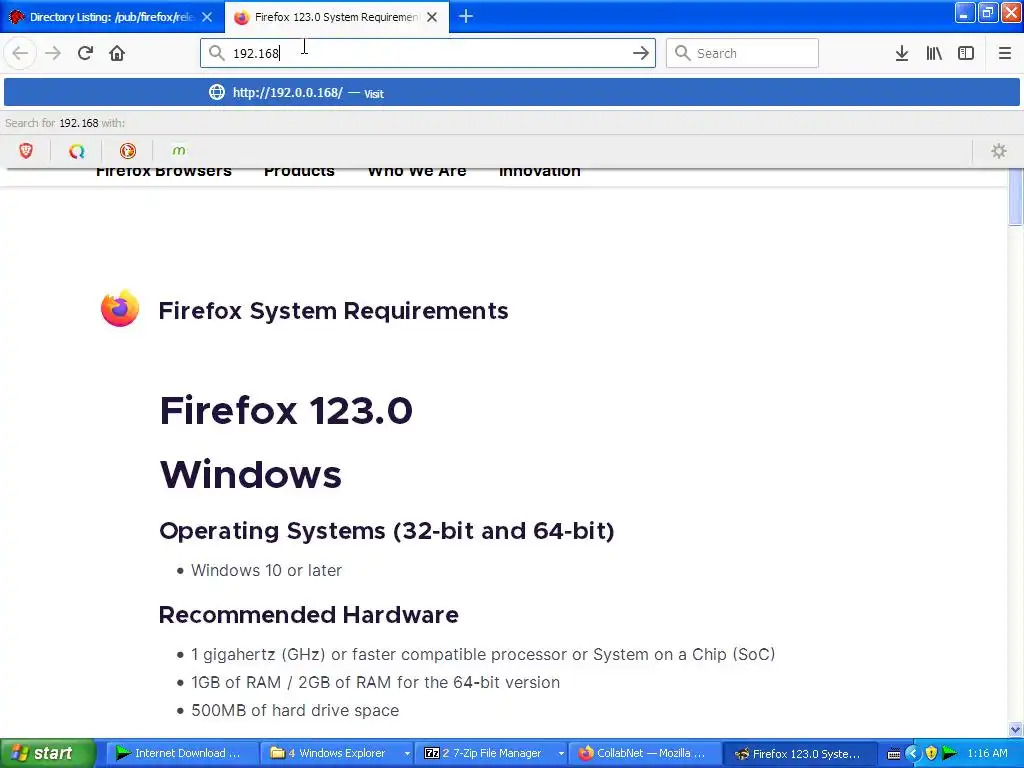1024x768 pixels.
Task: Click '500MB of hard drive space' bullet
Action: coord(295,711)
